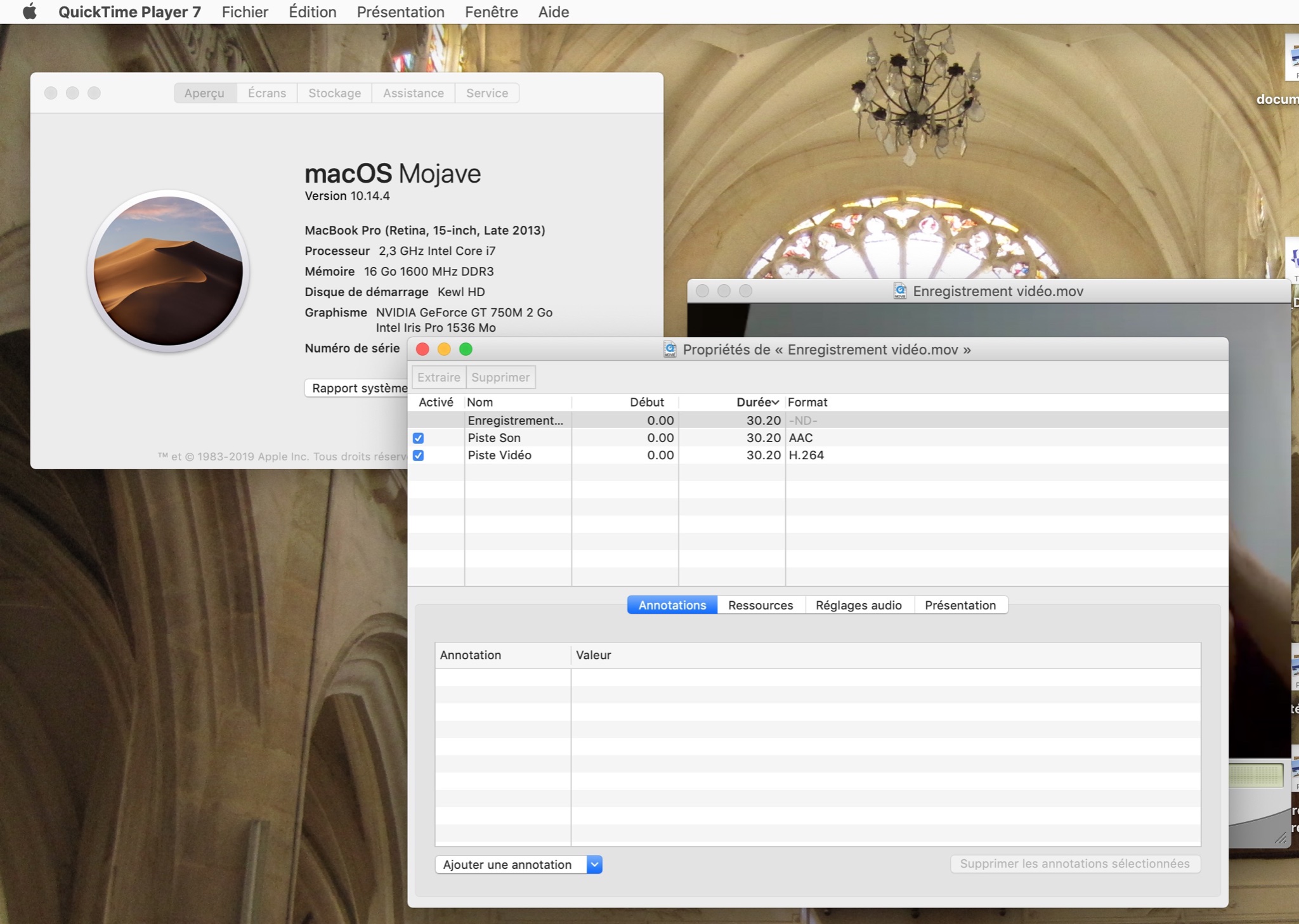1299x924 pixels.
Task: Disable the Piste Vidéo checkbox
Action: 418,455
